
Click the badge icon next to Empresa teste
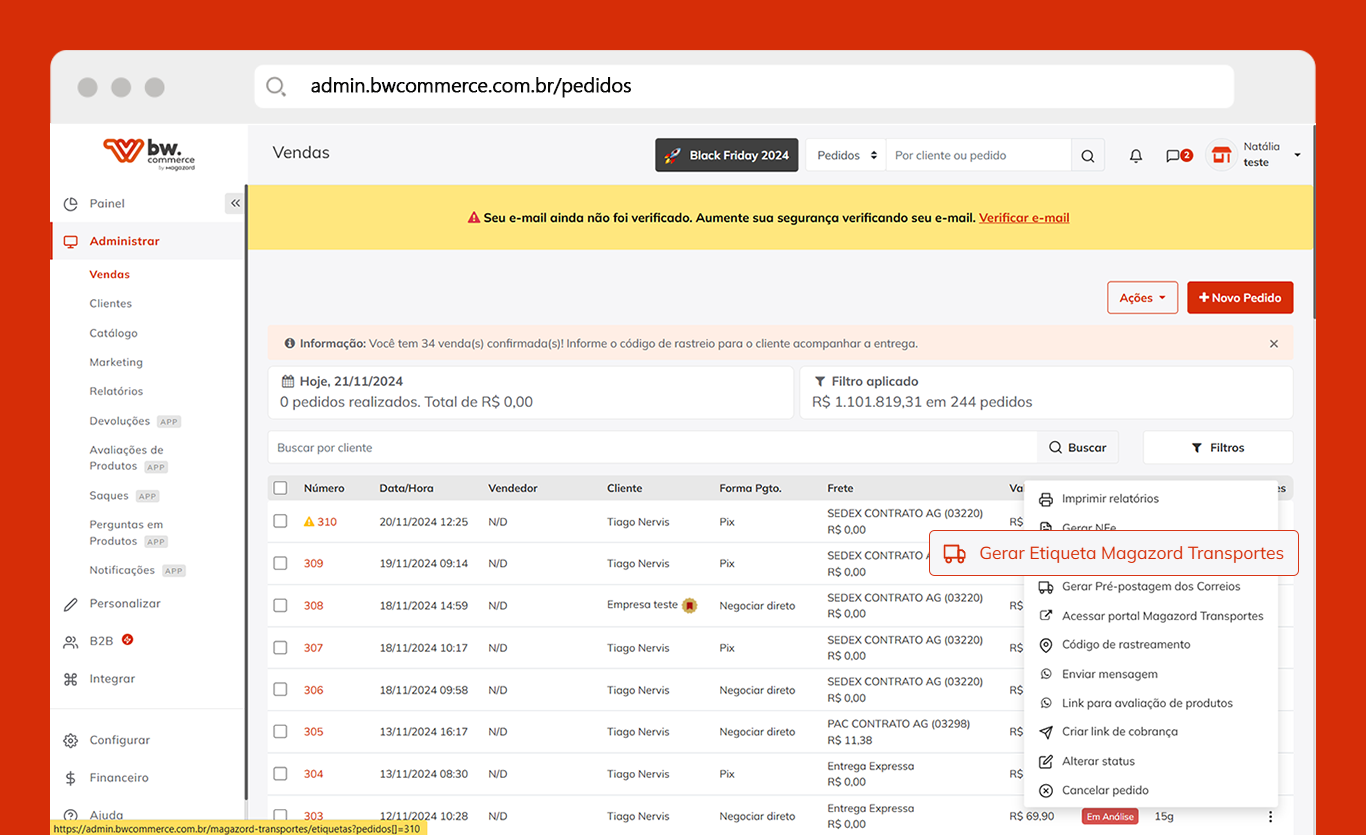[689, 605]
